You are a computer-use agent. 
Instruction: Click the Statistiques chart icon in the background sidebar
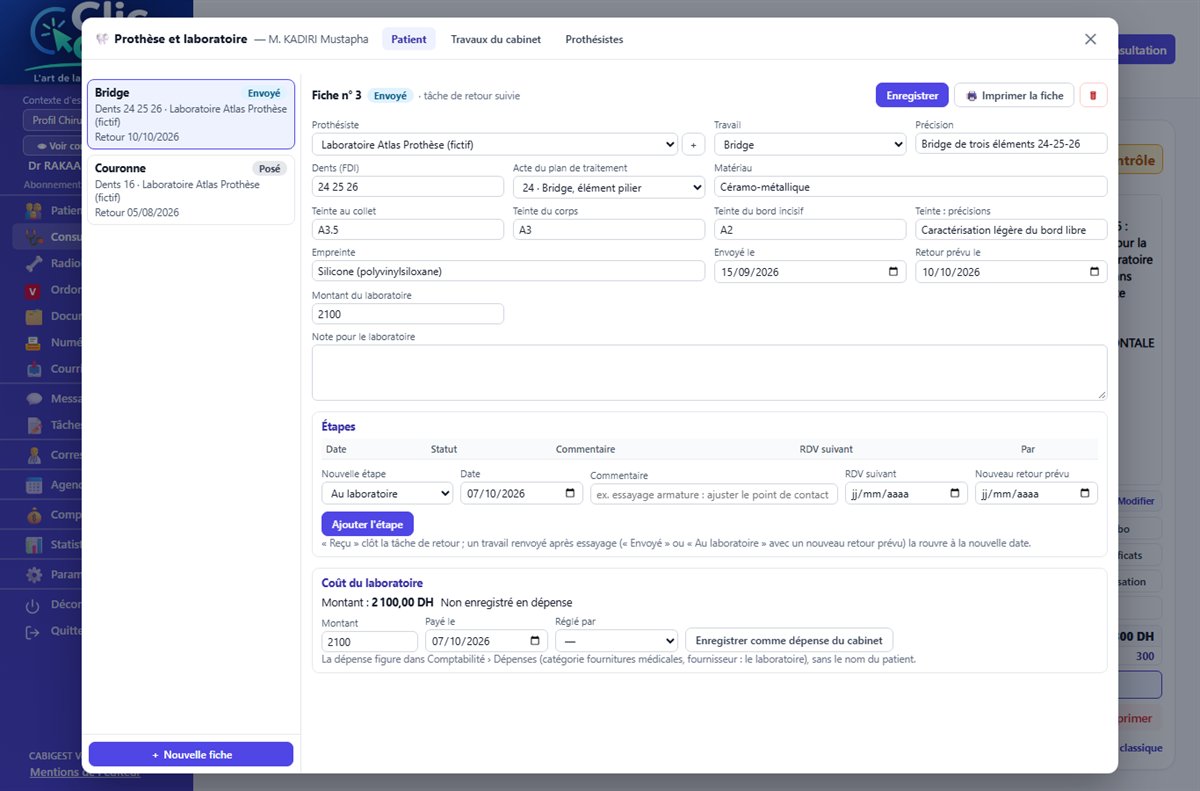click(34, 545)
